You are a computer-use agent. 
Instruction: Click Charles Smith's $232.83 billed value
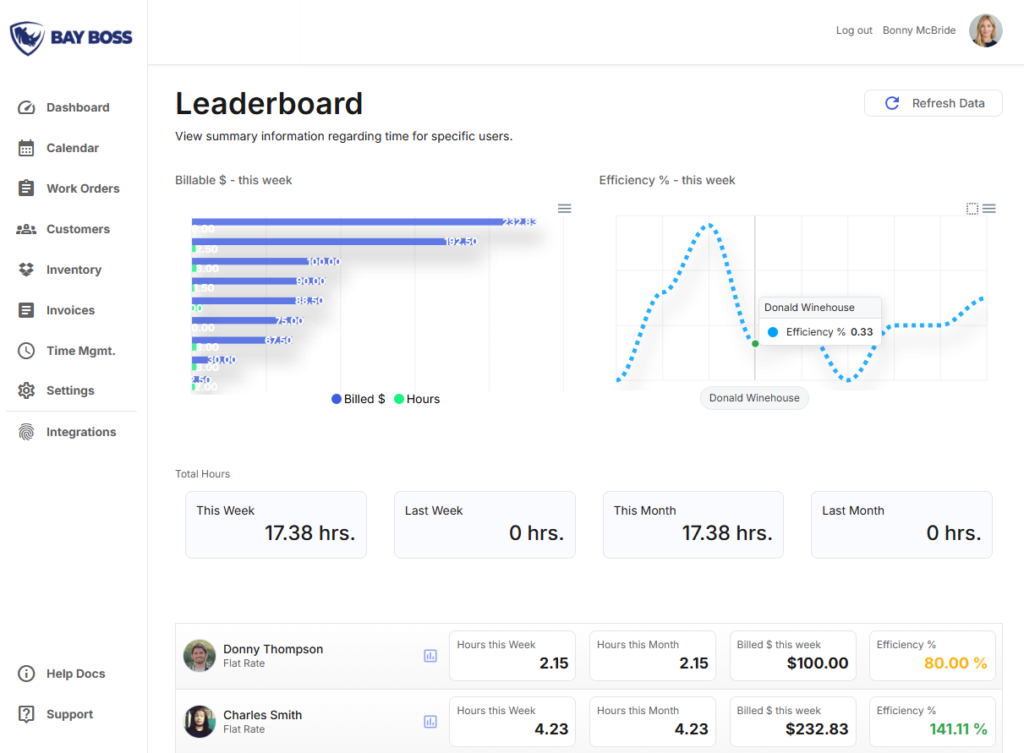(x=817, y=729)
